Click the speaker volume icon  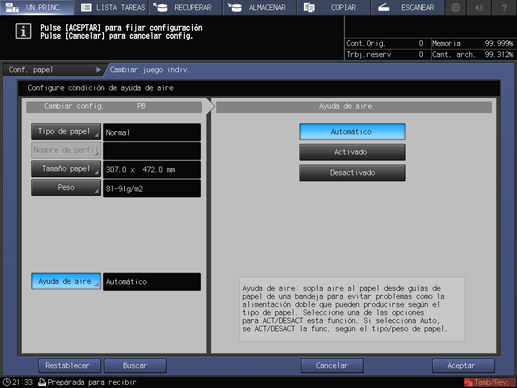coord(479,7)
